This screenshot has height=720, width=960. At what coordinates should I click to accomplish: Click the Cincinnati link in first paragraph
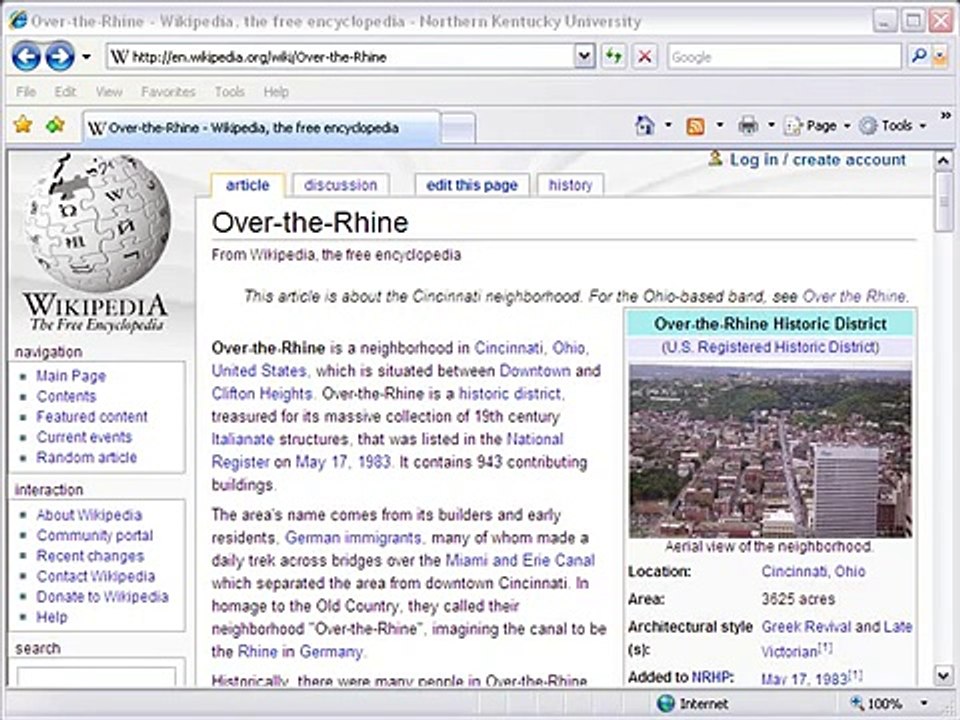[508, 348]
